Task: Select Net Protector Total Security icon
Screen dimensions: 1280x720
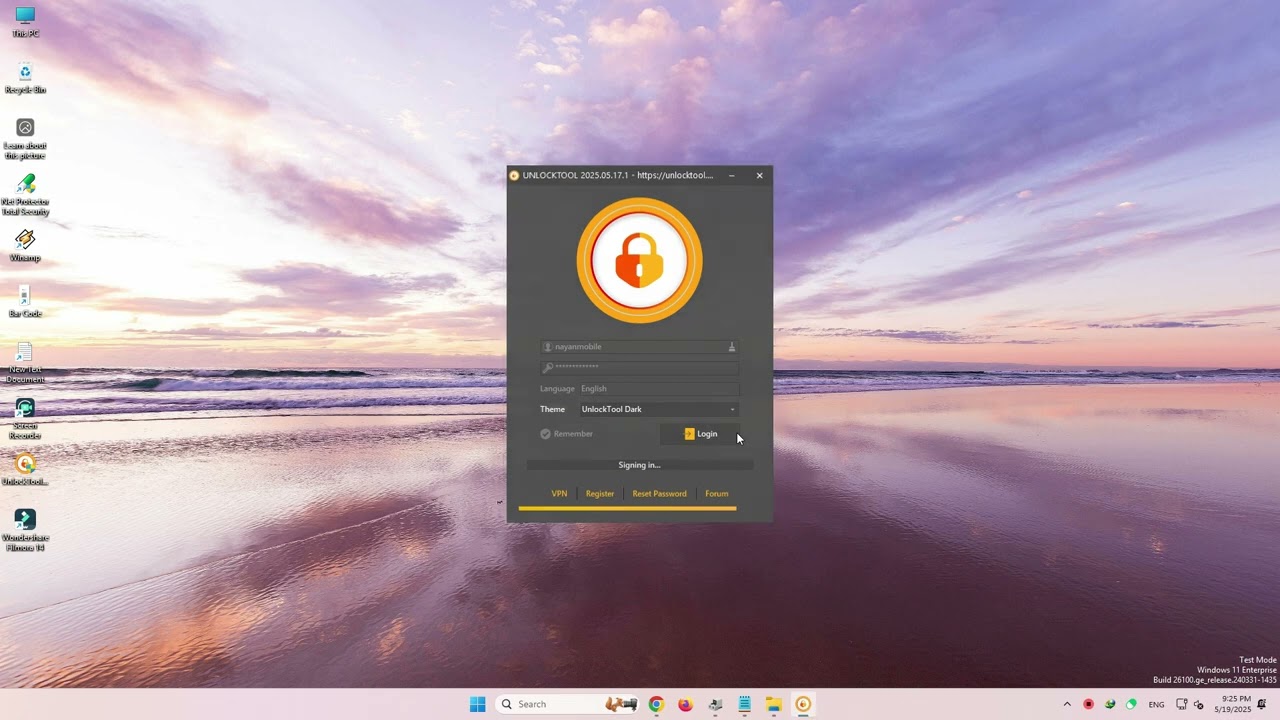Action: [x=25, y=195]
